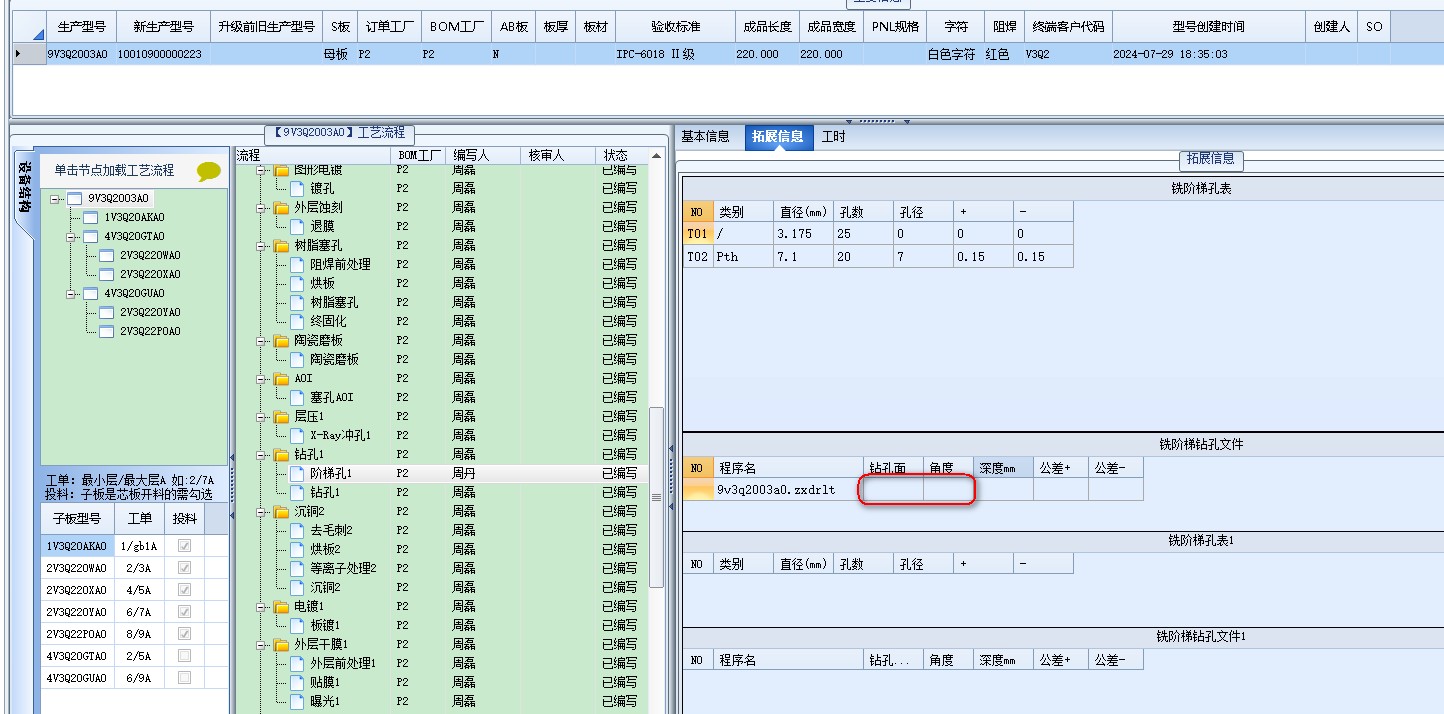Click the folder icon of 陶瓷磨板 group
This screenshot has height=714, width=1444.
(281, 341)
